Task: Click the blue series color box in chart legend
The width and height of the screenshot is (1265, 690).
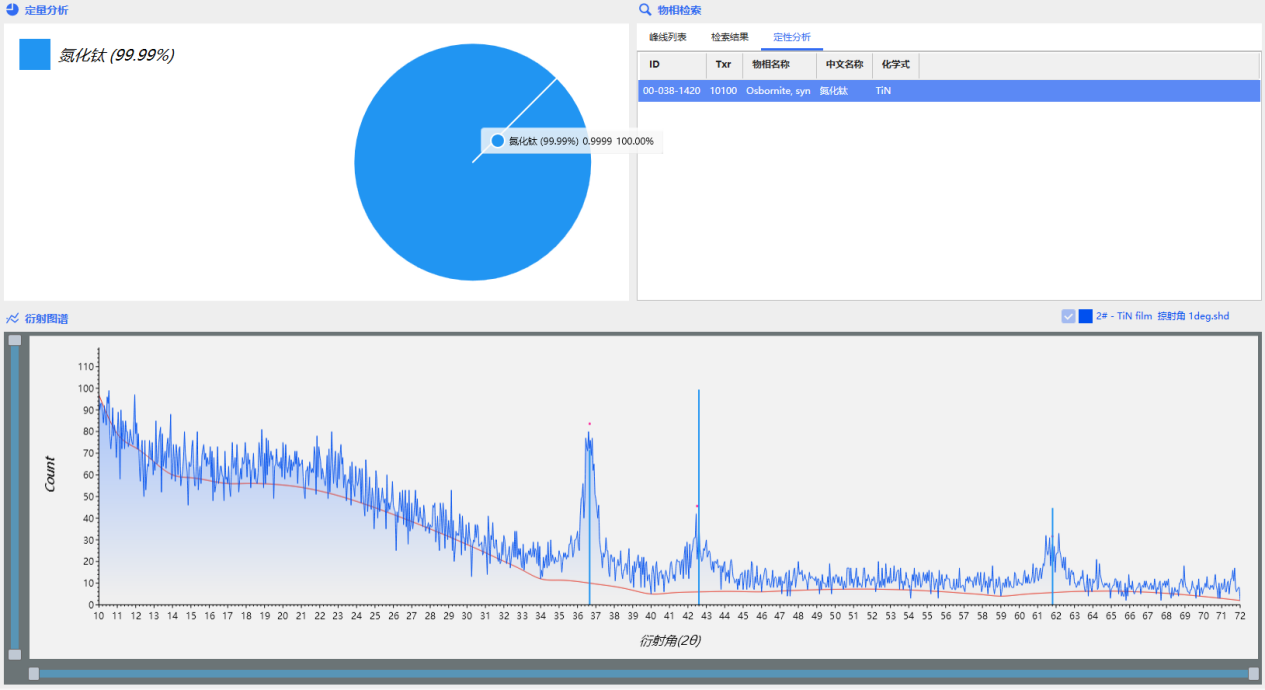Action: pos(1085,316)
